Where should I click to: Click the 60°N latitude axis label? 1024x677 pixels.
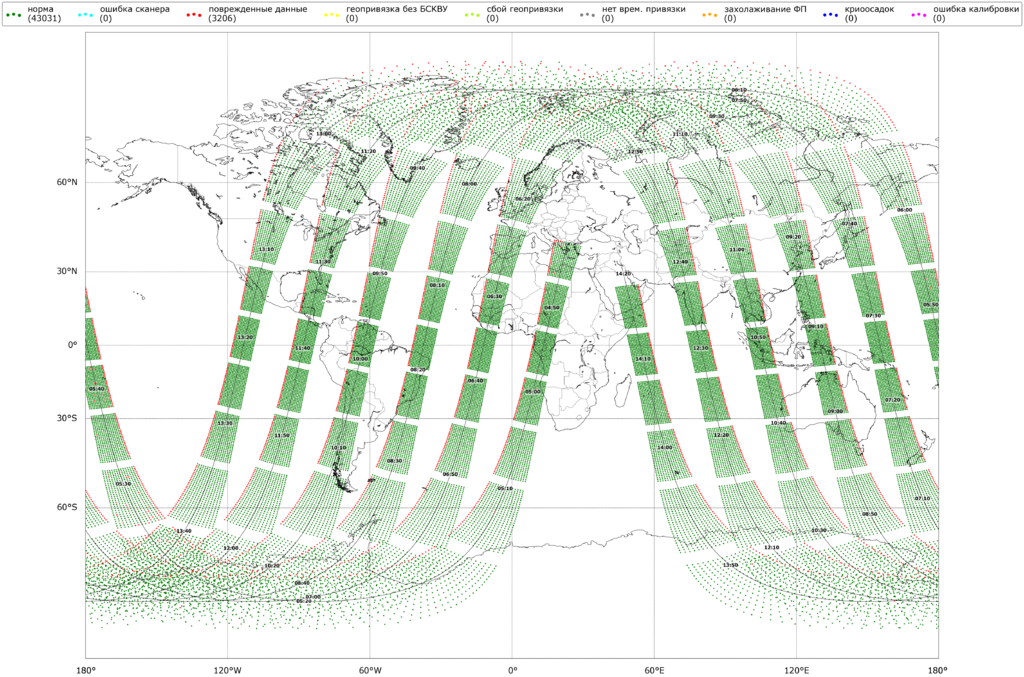(x=67, y=183)
